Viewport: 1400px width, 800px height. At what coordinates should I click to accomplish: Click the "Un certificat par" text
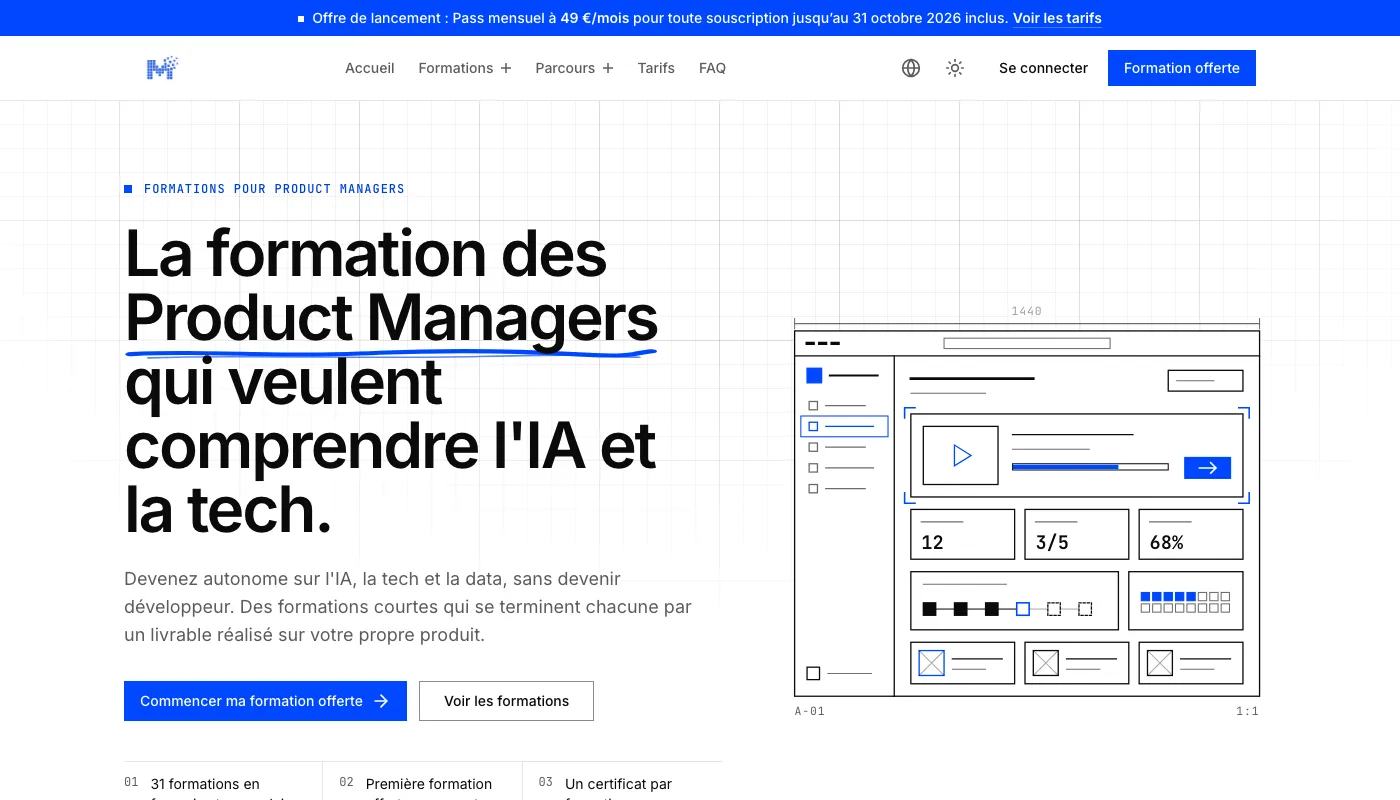tap(618, 784)
